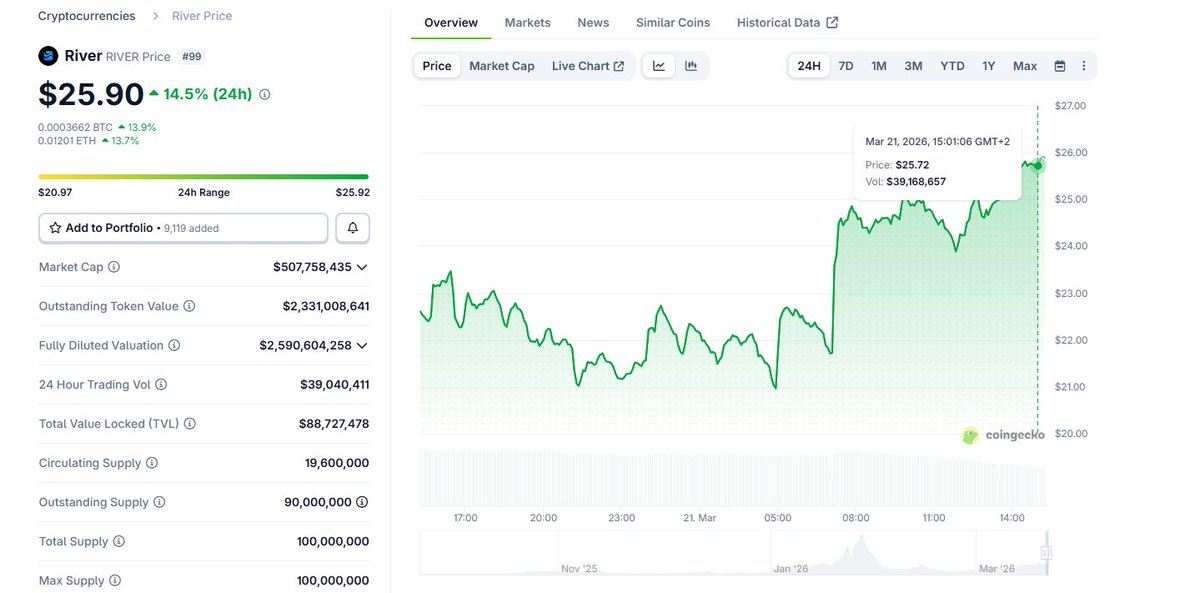Image resolution: width=1200 pixels, height=593 pixels.
Task: Click the star icon in Add to Portfolio
Action: (56, 228)
